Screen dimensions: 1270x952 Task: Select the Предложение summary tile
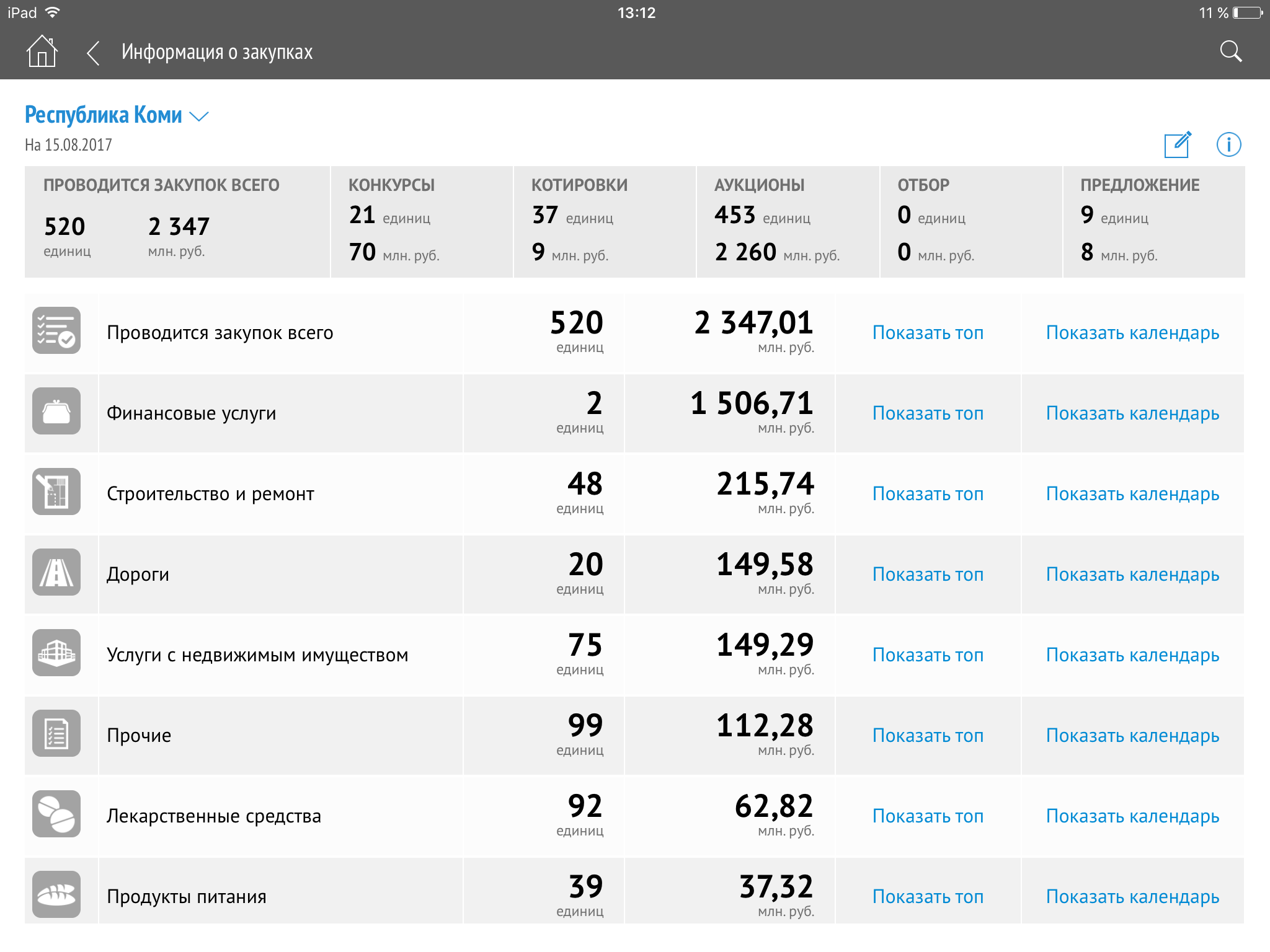(1153, 222)
